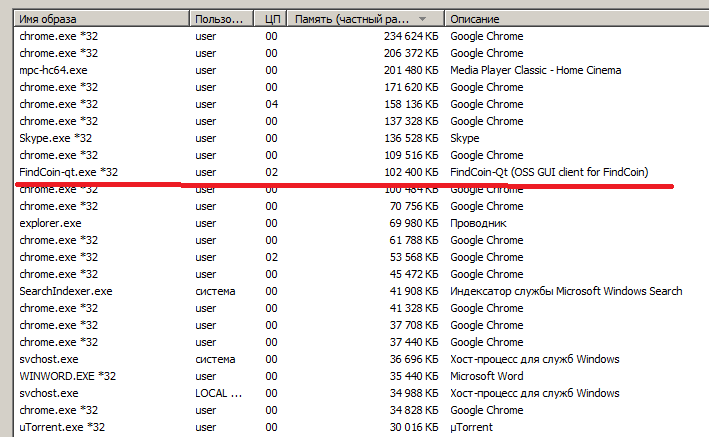Sort by the Описание column header

point(577,19)
